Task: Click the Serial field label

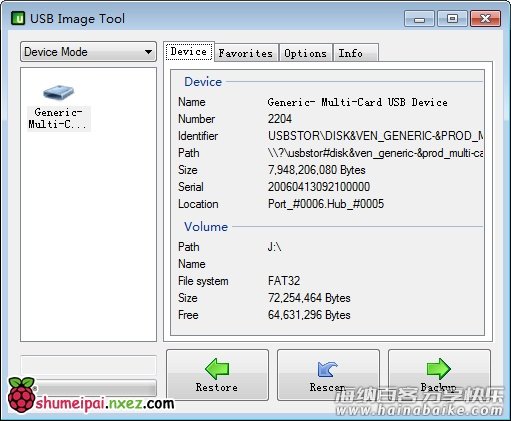Action: pyautogui.click(x=191, y=187)
